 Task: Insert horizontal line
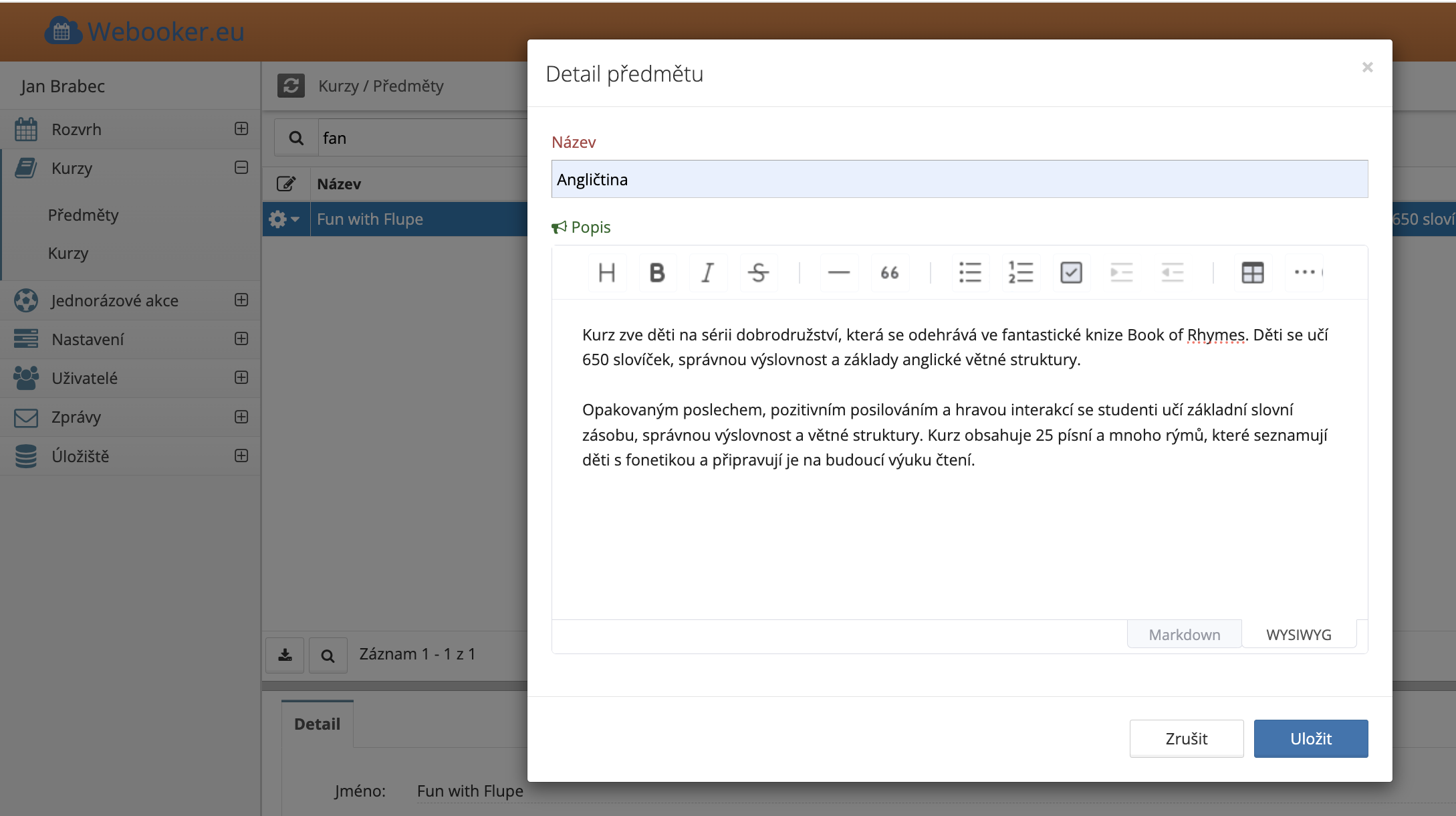838,273
